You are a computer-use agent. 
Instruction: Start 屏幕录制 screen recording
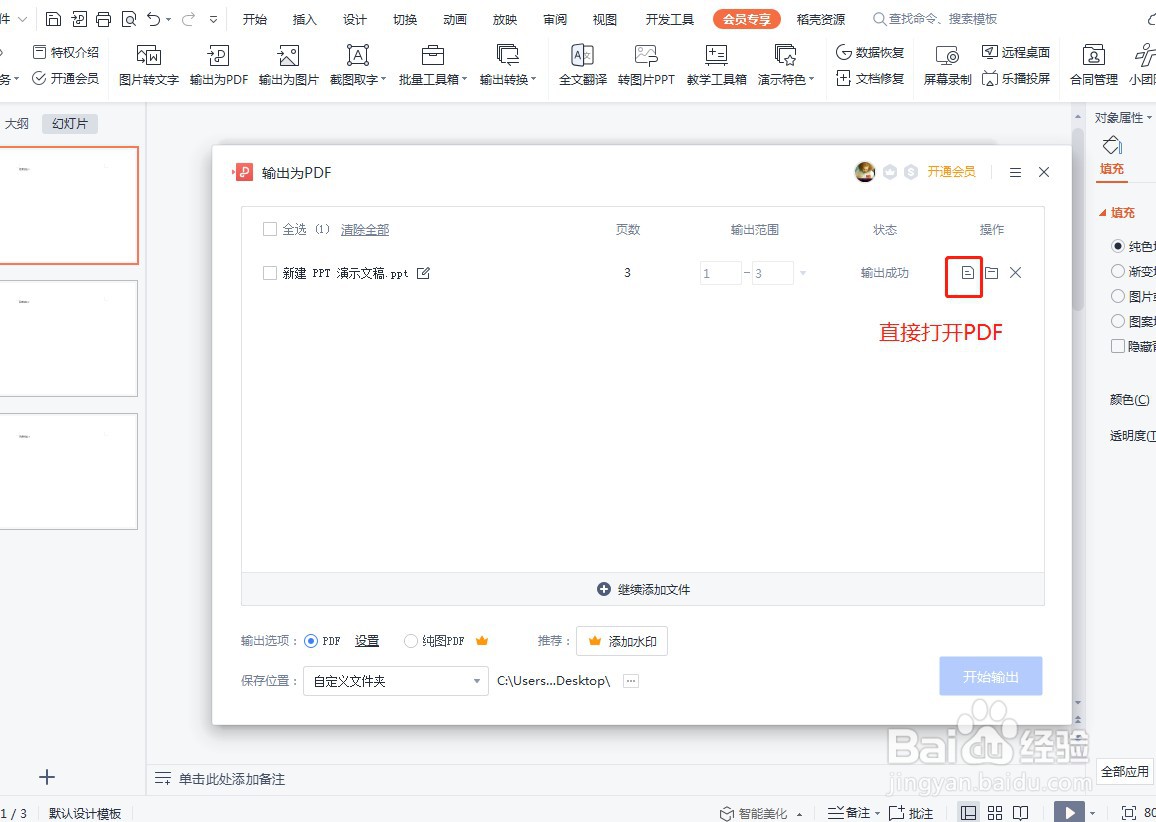pos(945,64)
